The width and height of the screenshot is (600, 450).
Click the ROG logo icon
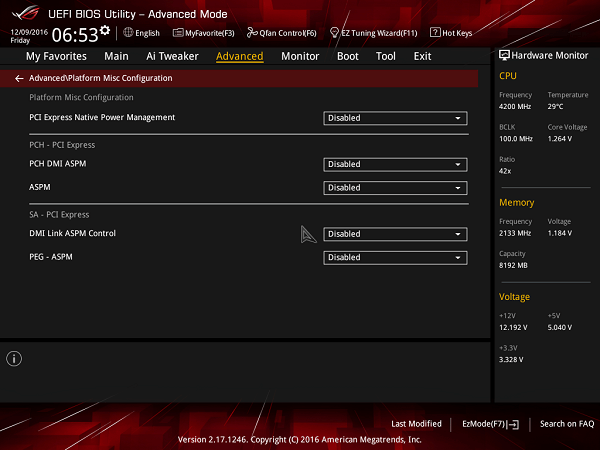(25, 13)
